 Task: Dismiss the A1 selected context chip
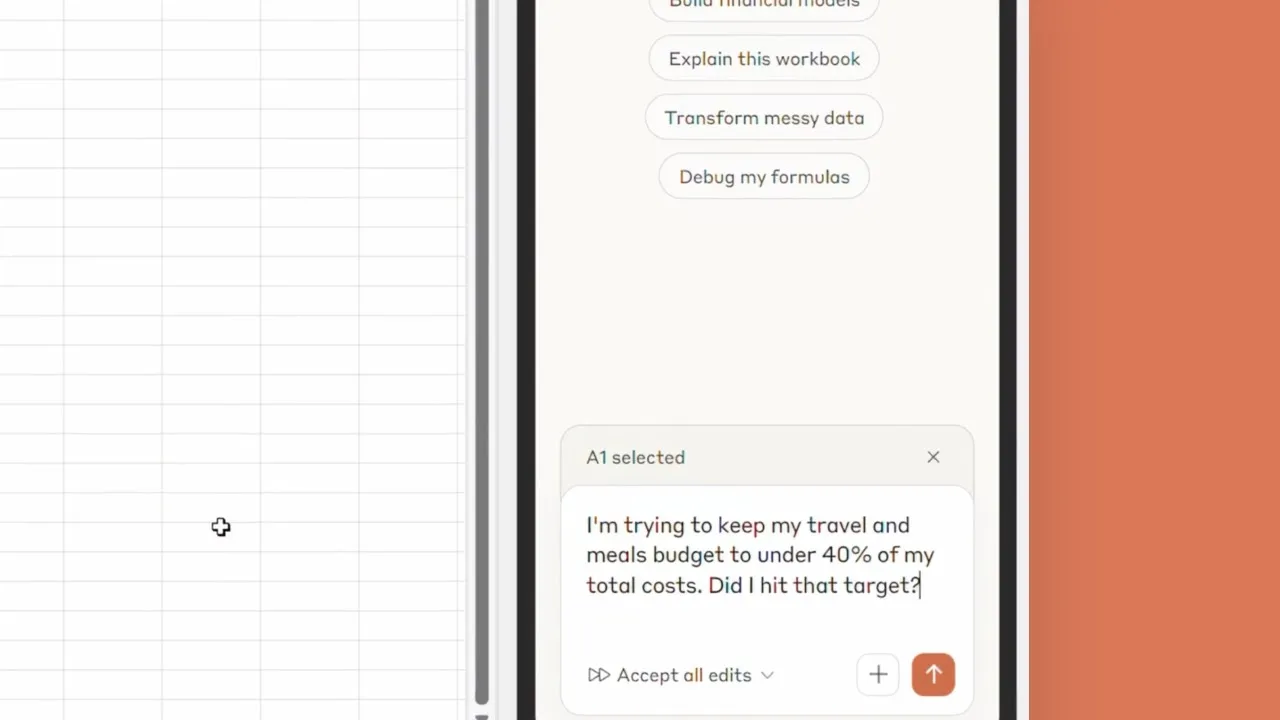coord(933,457)
